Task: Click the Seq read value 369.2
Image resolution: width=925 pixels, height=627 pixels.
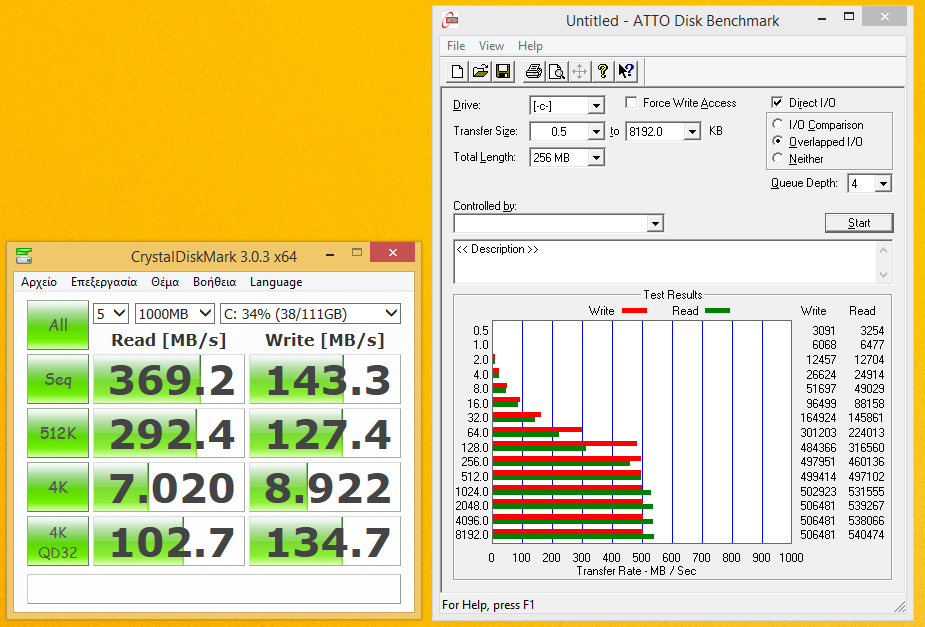Action: (x=169, y=379)
